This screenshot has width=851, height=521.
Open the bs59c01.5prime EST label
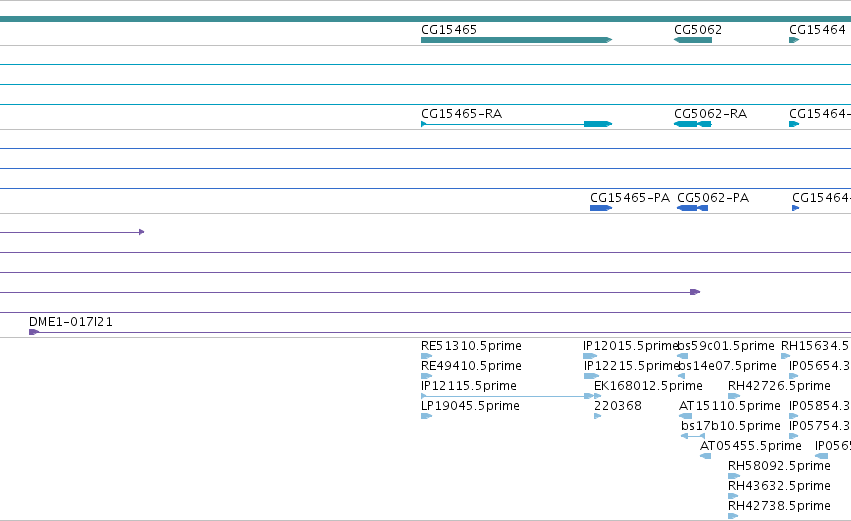coord(727,346)
